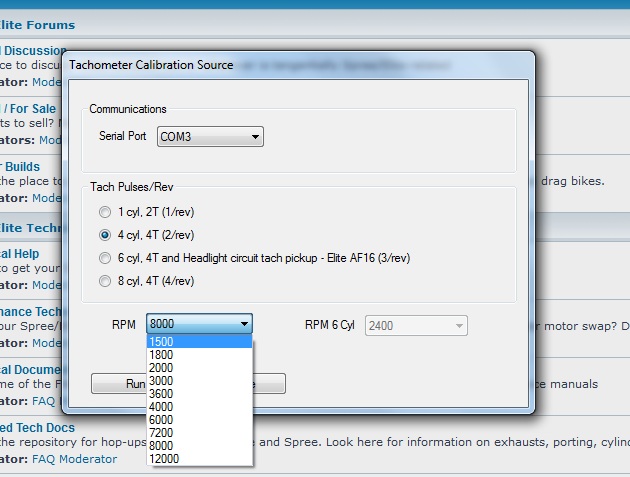Pick 6000 in the RPM options
This screenshot has height=477, width=630.
pyautogui.click(x=199, y=420)
